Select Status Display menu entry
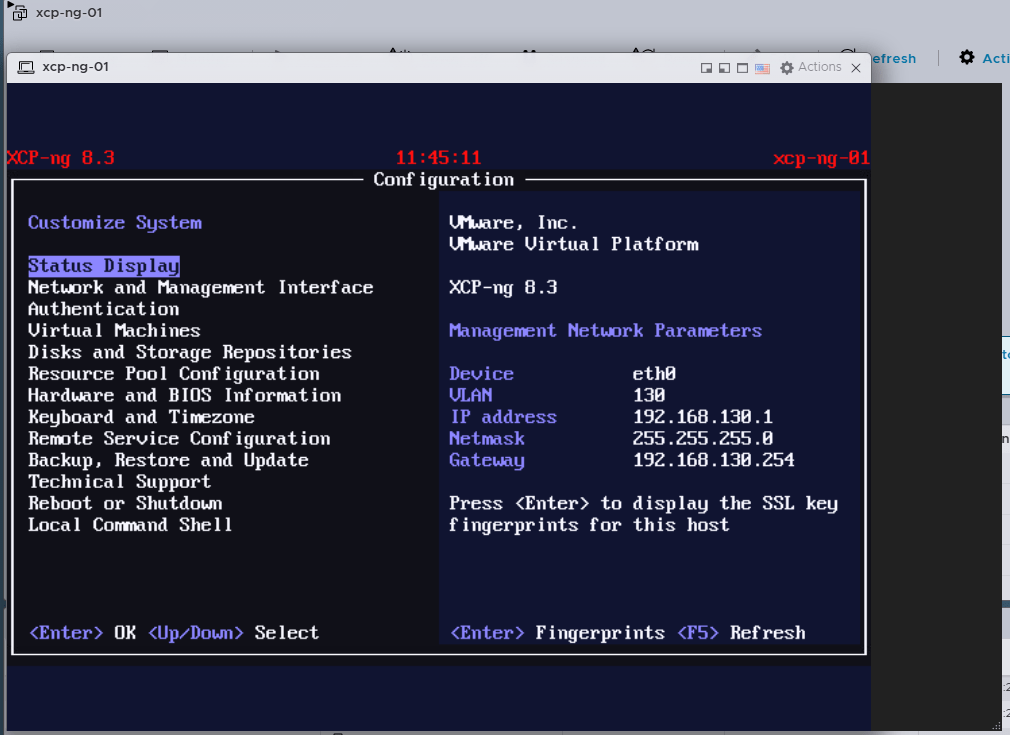This screenshot has height=735, width=1010. [103, 266]
